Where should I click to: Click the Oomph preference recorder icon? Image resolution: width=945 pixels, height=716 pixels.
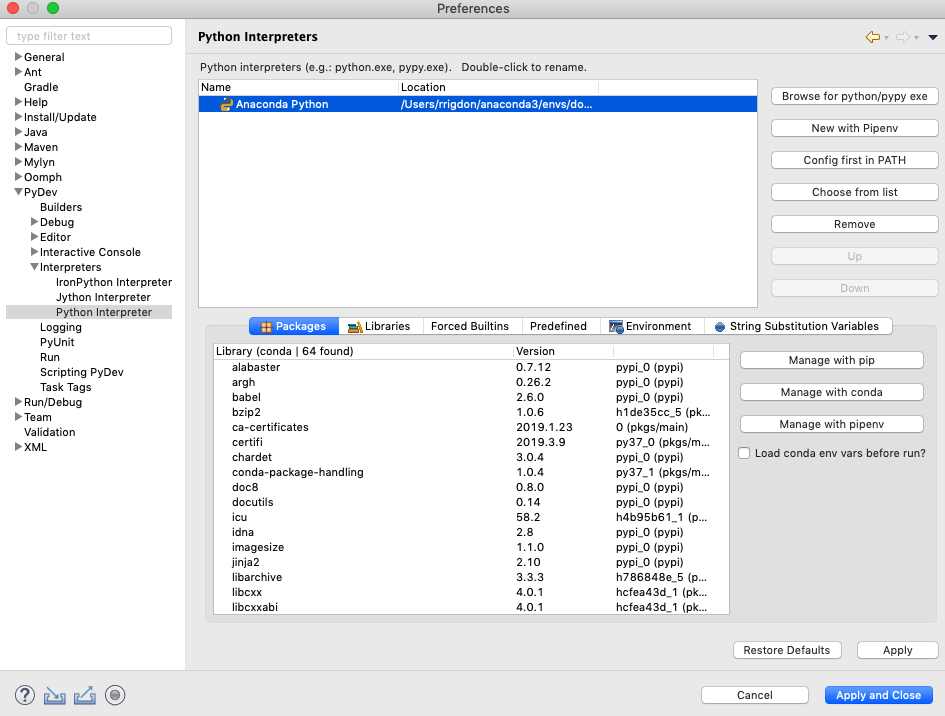click(x=115, y=695)
